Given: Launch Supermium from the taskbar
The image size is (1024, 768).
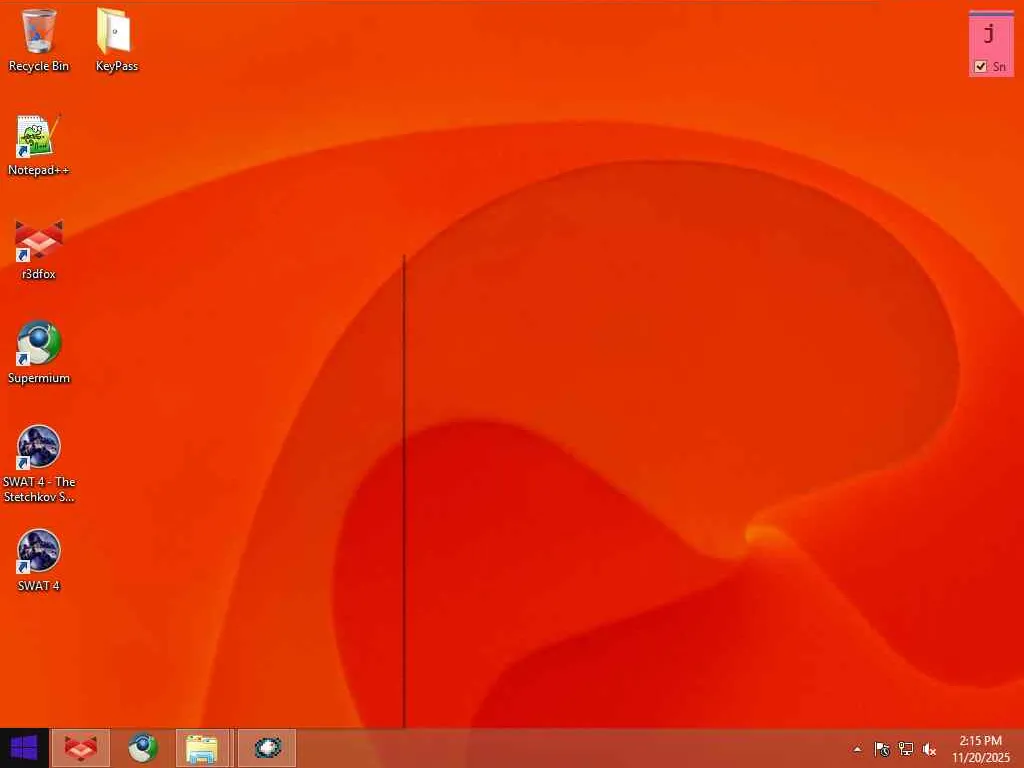Looking at the screenshot, I should click(142, 748).
